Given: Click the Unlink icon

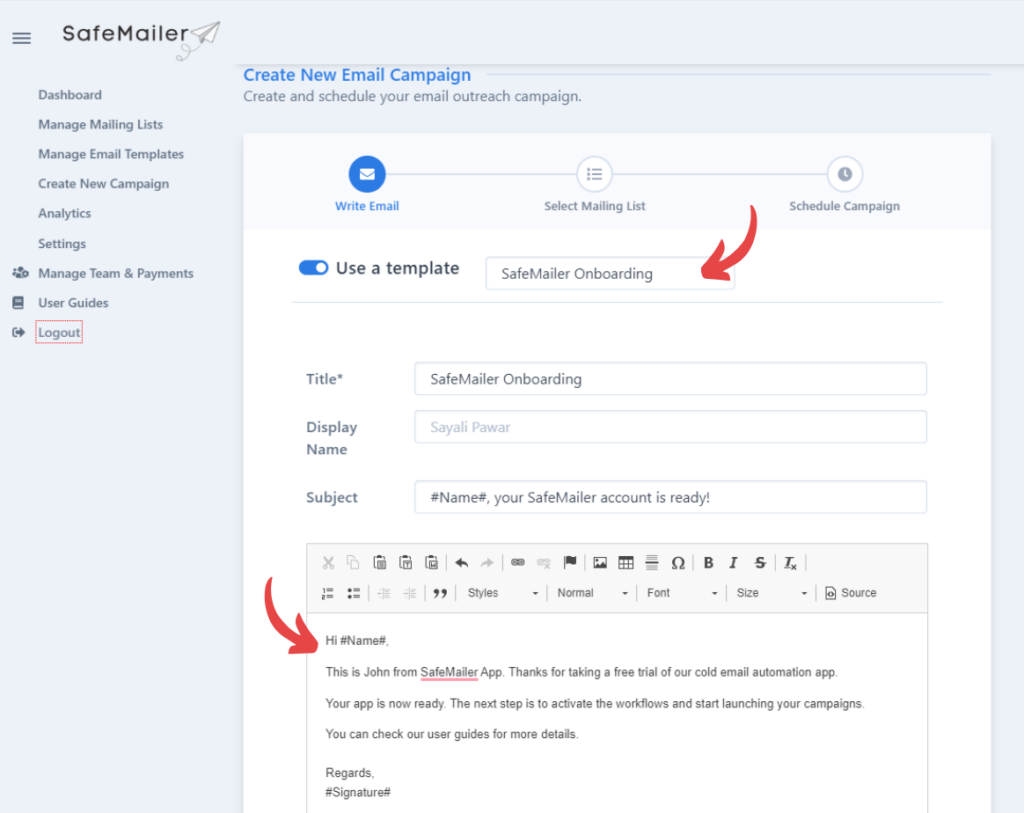Looking at the screenshot, I should pyautogui.click(x=543, y=562).
